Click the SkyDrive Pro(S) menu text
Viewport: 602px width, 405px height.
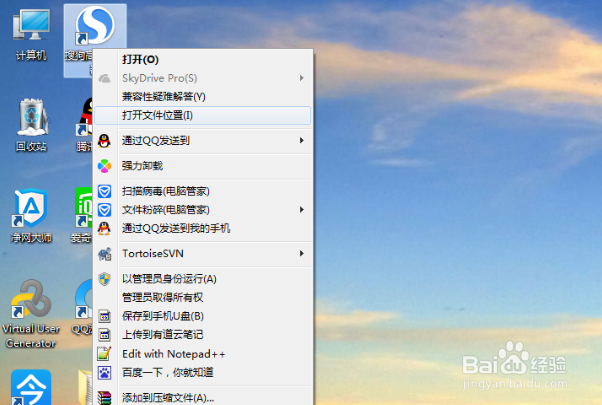point(160,78)
